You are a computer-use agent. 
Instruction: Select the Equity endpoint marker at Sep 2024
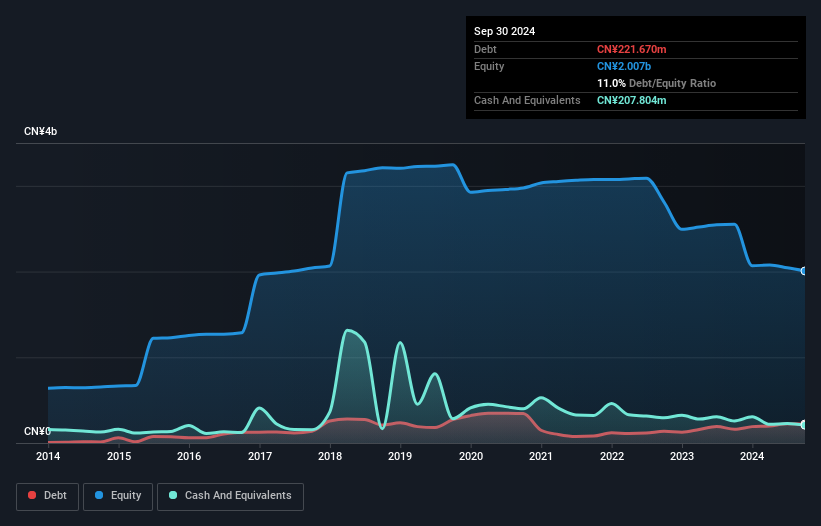pyautogui.click(x=804, y=271)
